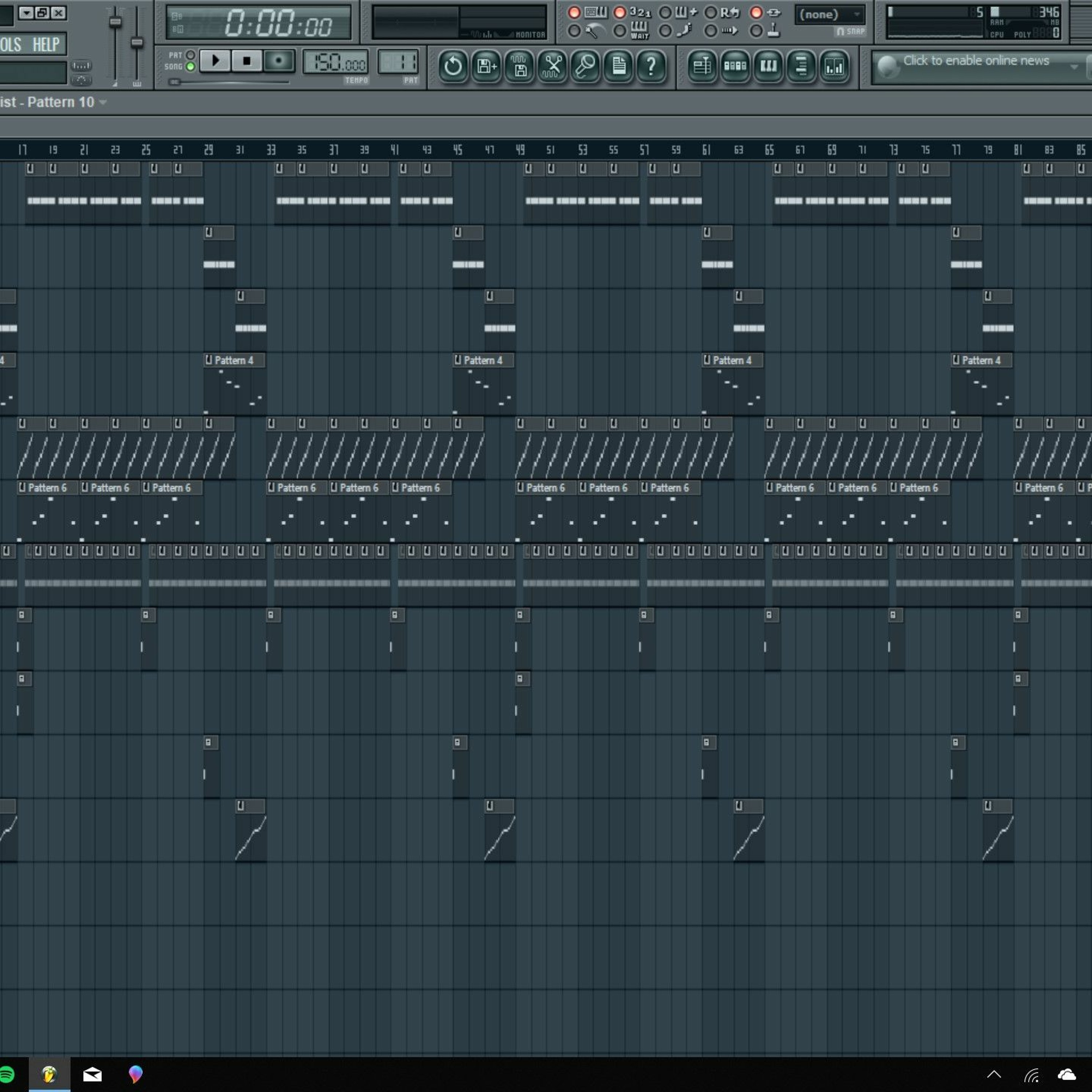
Task: Open the project info document icon
Action: point(618,67)
